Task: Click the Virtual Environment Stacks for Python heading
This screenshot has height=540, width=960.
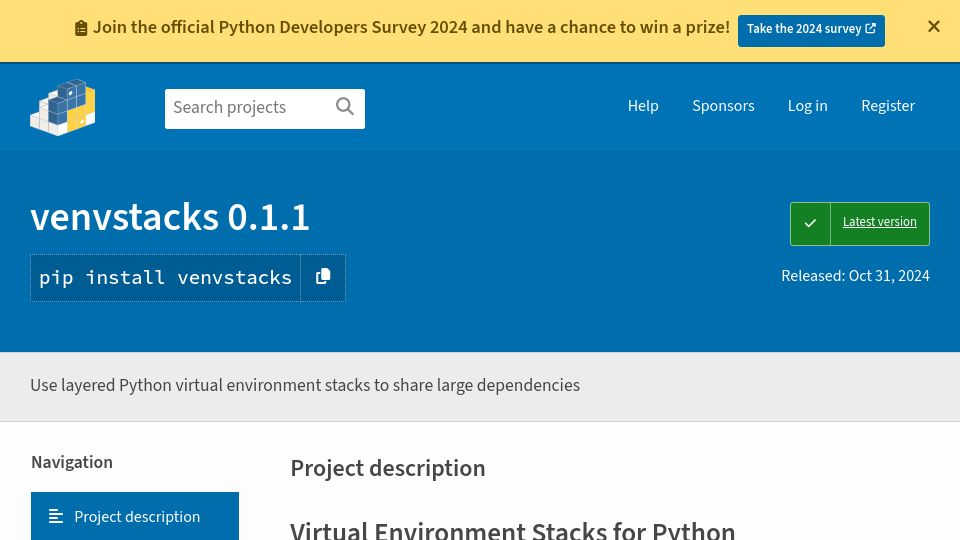Action: coord(512,530)
